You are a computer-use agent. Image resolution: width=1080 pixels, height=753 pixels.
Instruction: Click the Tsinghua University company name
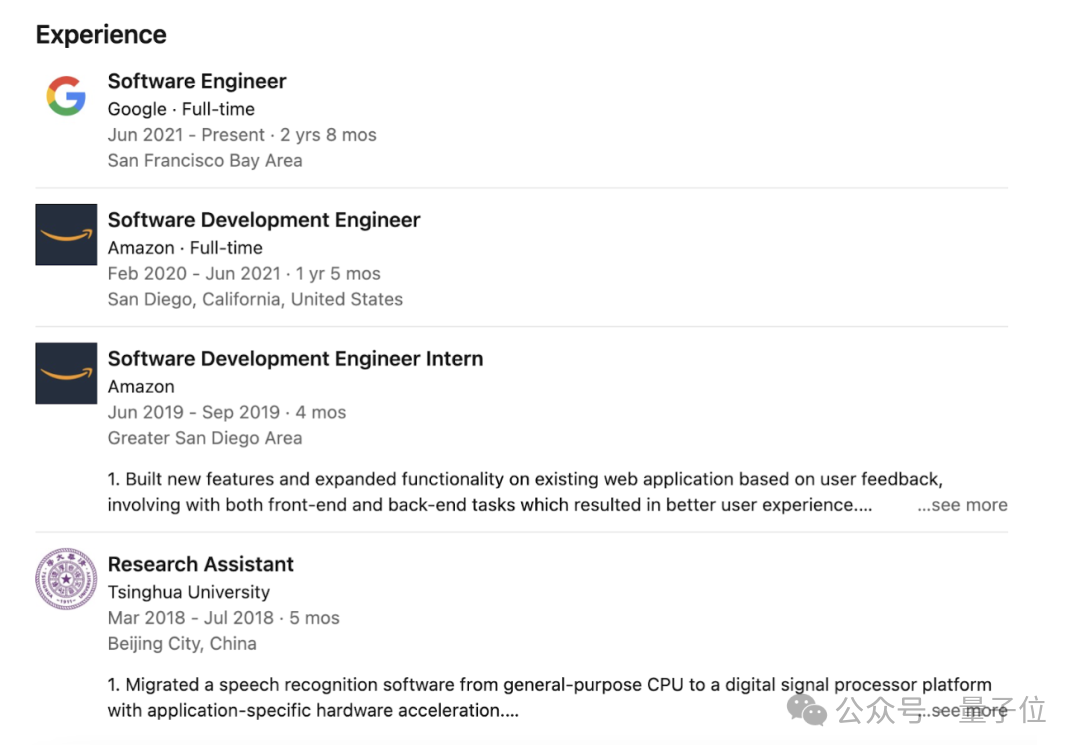[x=189, y=592]
